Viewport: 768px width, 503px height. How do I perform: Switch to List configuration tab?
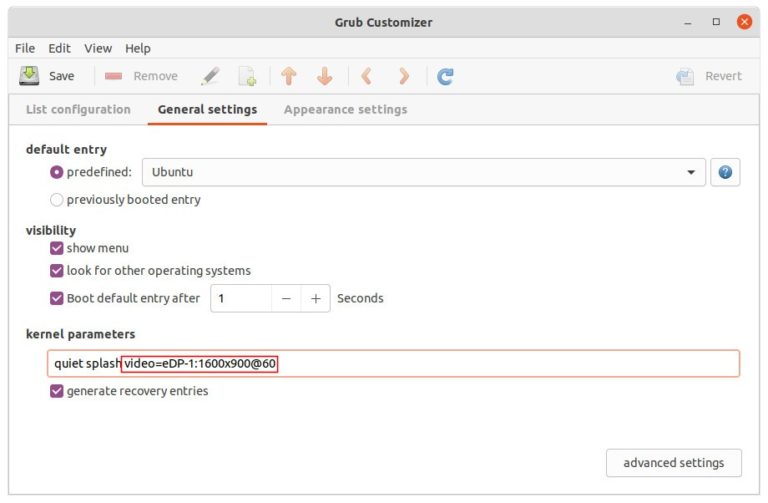tap(78, 109)
